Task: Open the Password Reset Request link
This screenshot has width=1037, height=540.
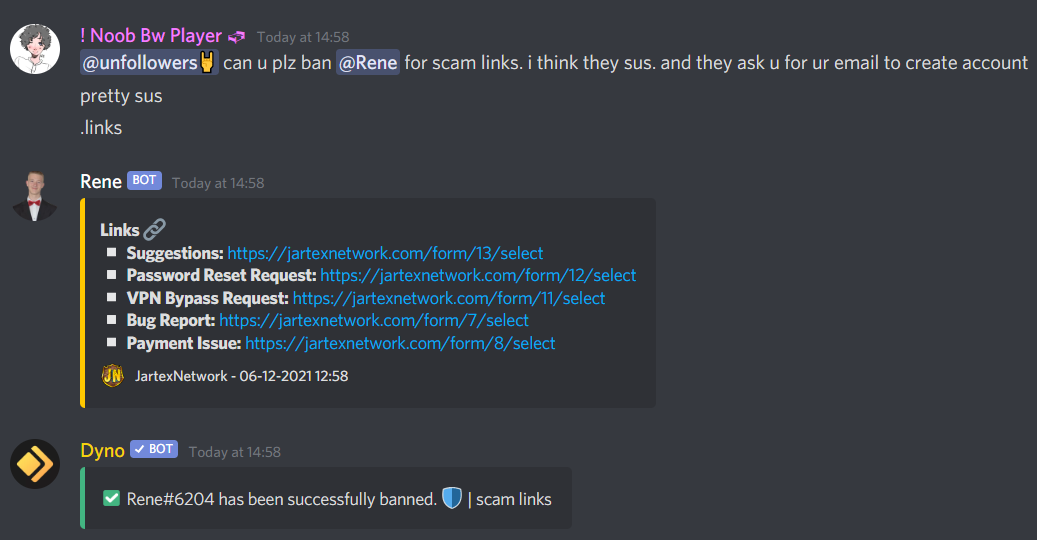Action: tap(478, 275)
